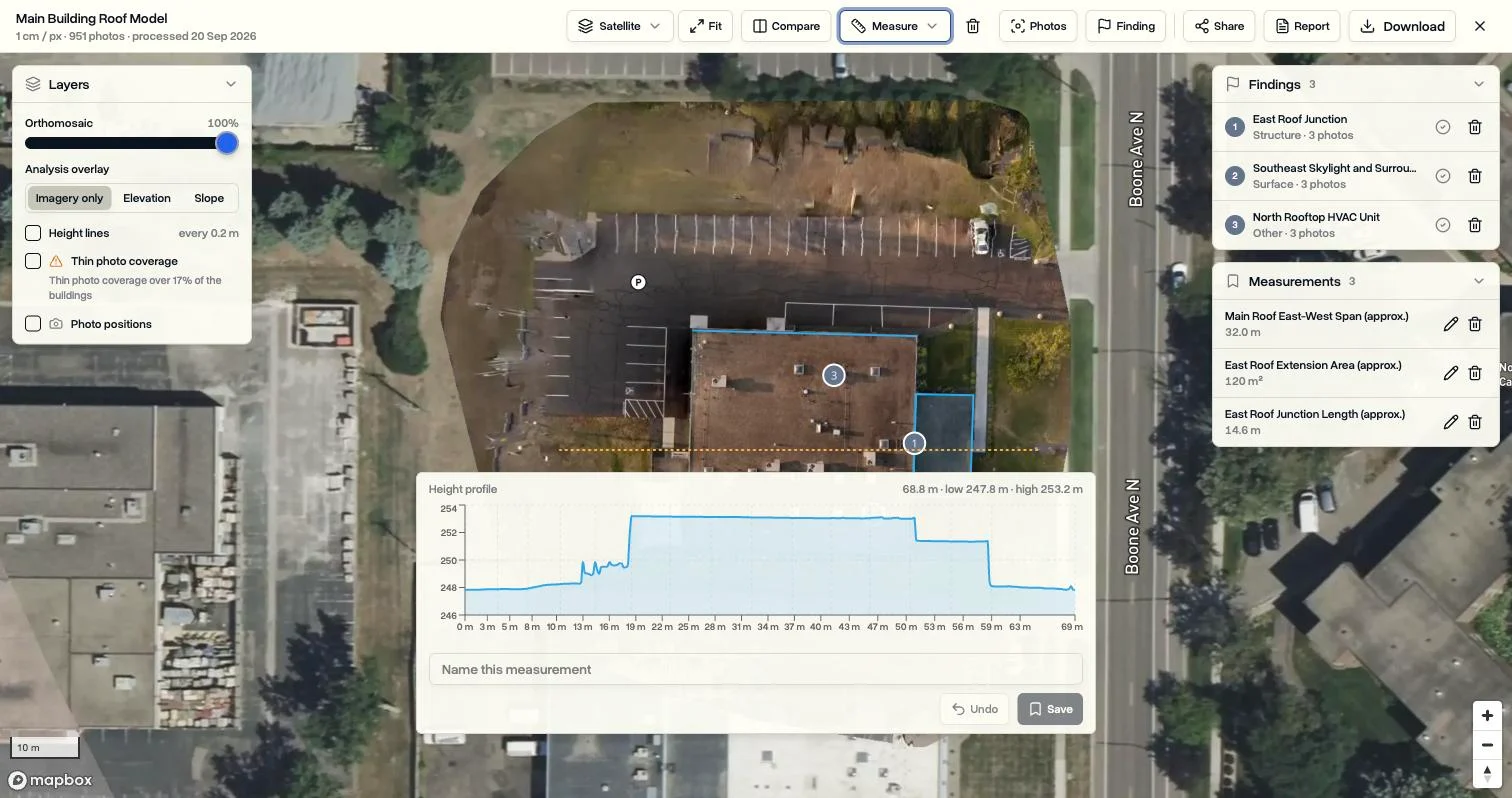Enable the Thin photo coverage checkbox
1512x798 pixels.
coord(33,261)
